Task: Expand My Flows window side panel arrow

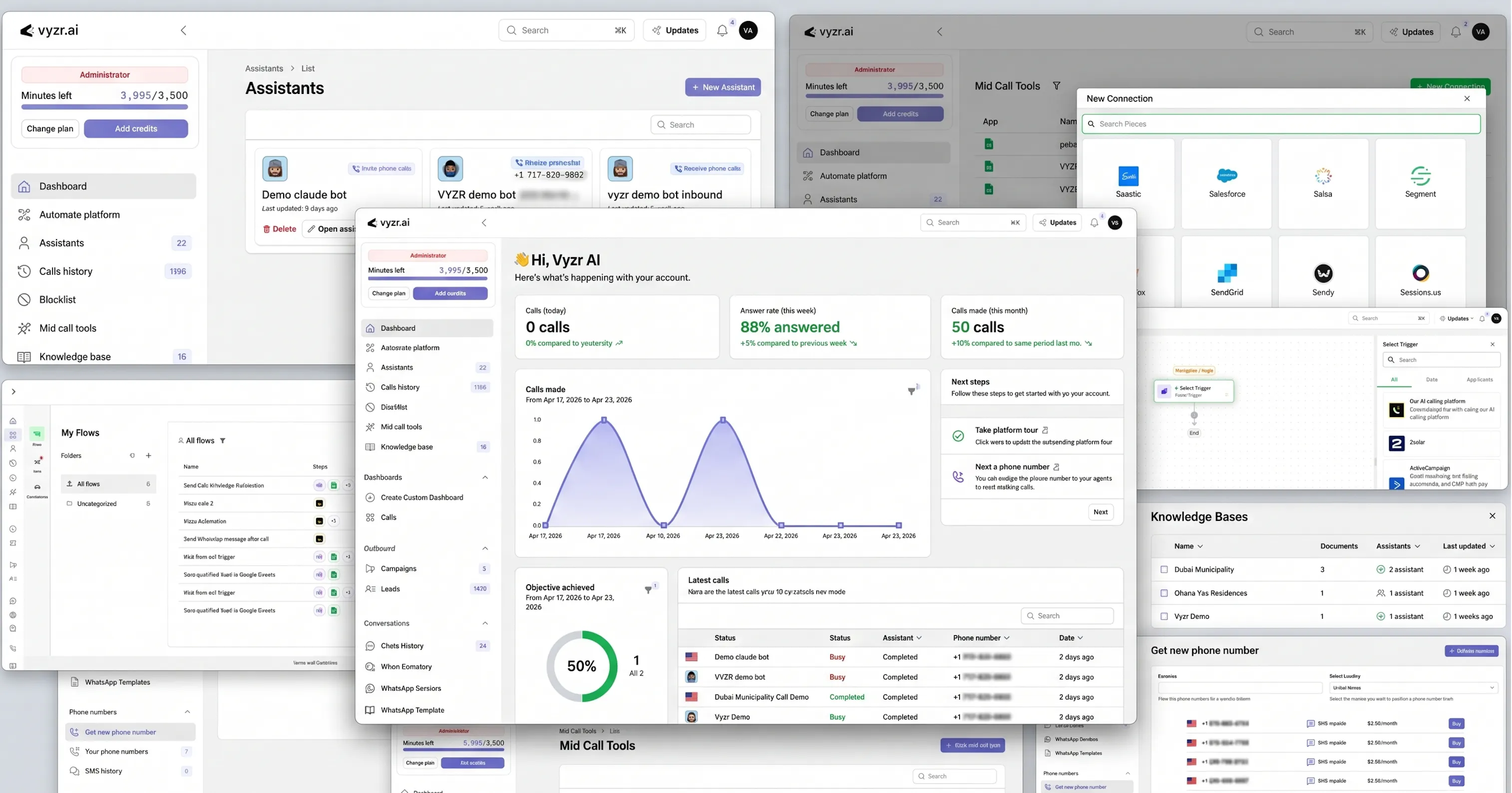Action: [x=13, y=392]
